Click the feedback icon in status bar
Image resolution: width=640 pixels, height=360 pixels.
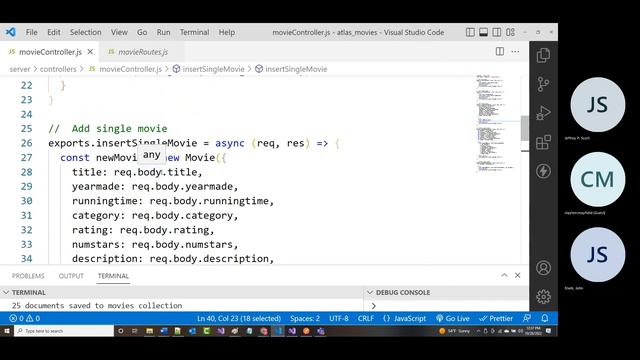click(x=527, y=318)
